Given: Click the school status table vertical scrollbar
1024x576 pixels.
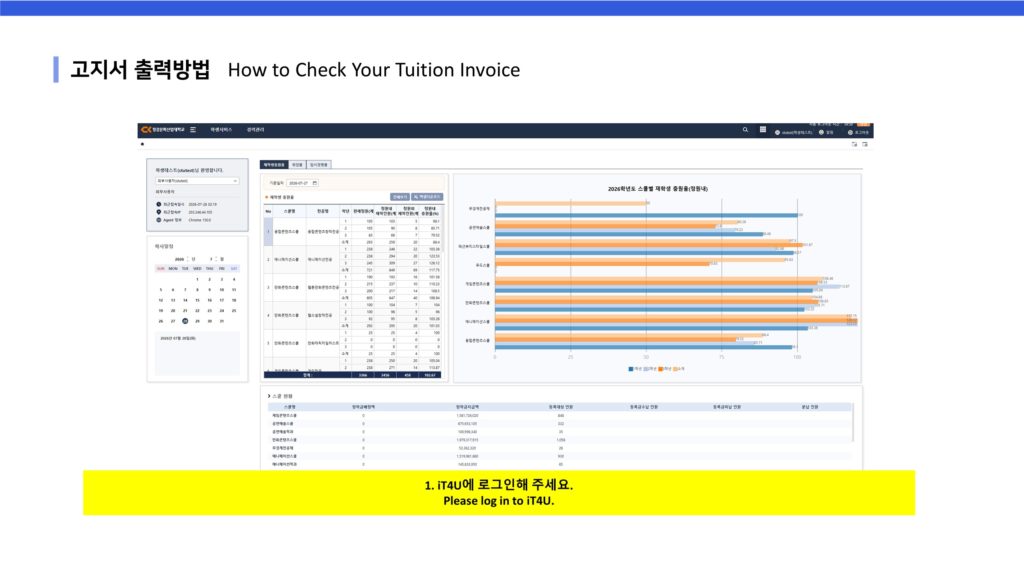Looking at the screenshot, I should tap(854, 423).
